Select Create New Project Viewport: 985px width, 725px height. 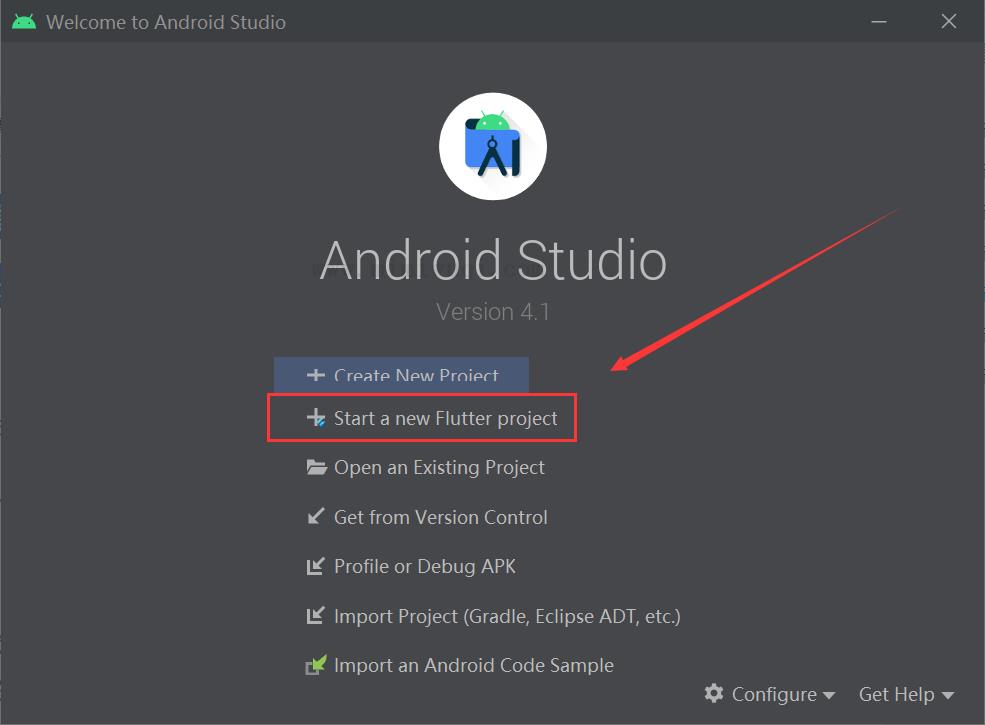401,375
